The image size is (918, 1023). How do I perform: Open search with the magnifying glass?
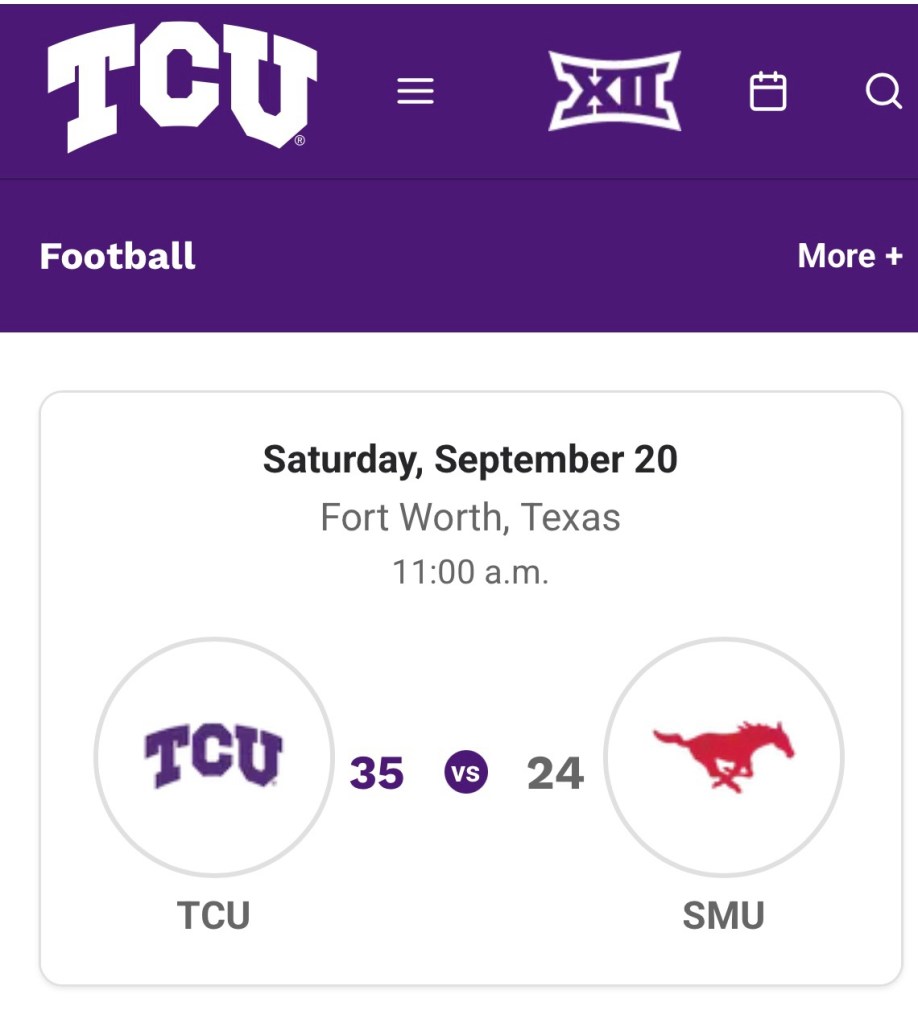coord(883,92)
